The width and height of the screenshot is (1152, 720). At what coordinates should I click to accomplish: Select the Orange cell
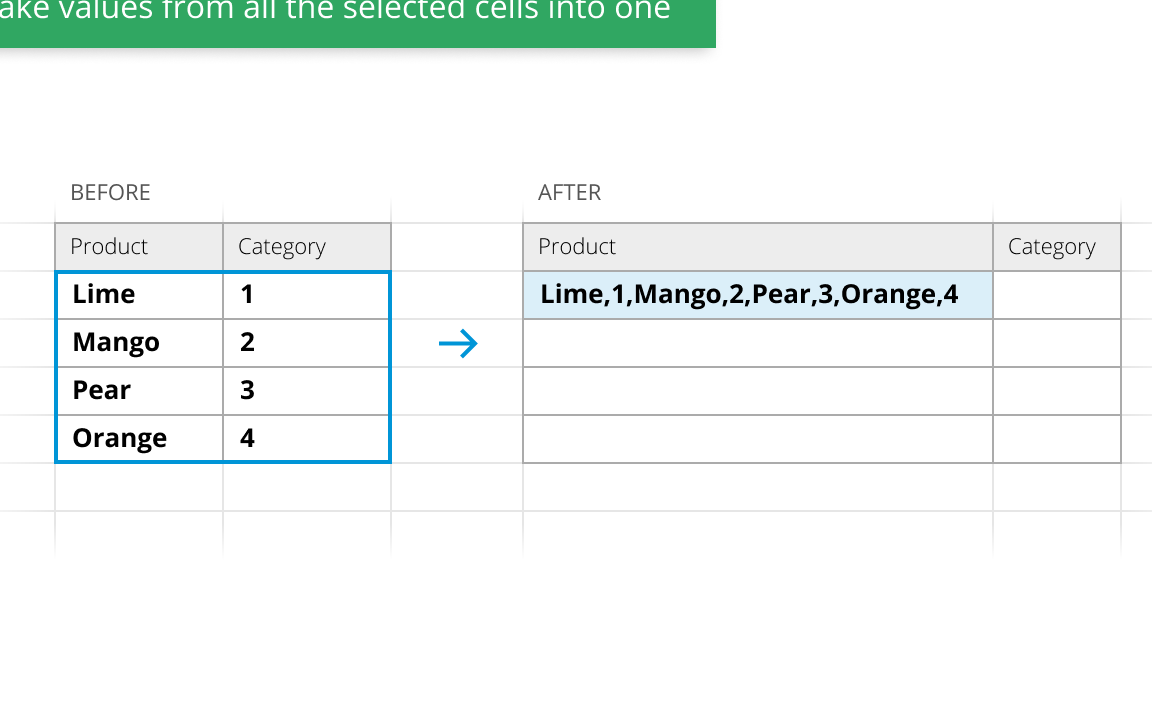pyautogui.click(x=140, y=439)
